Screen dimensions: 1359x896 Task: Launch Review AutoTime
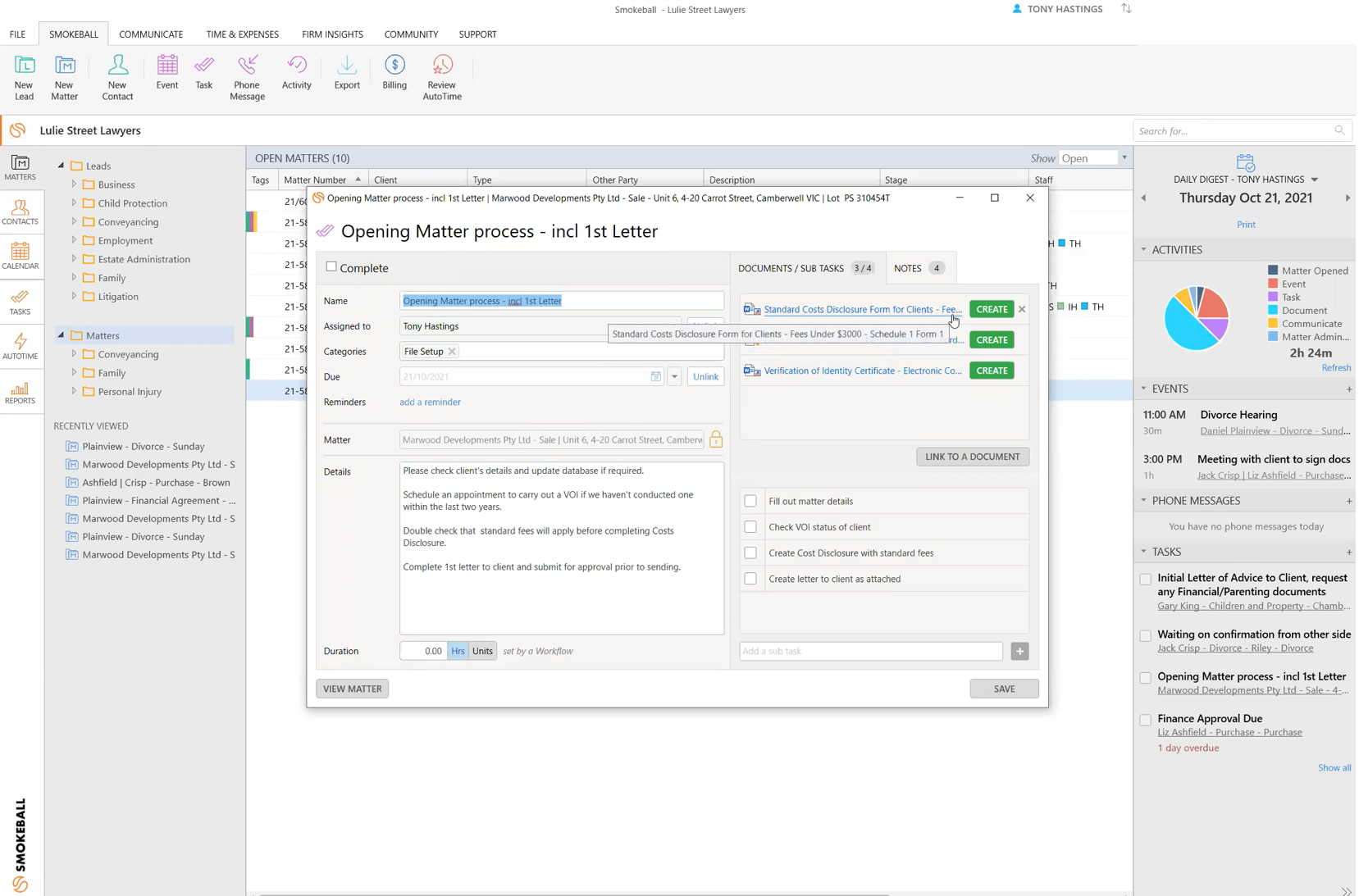coord(442,78)
